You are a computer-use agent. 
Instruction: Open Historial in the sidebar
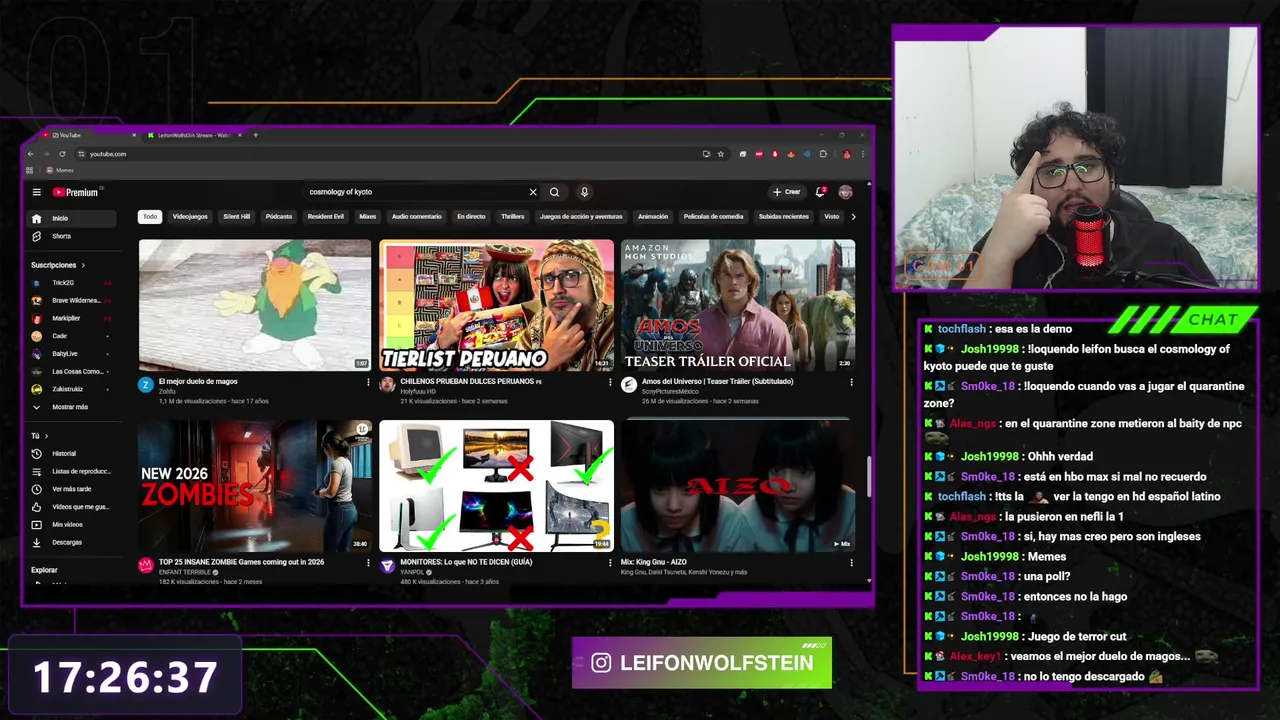click(73, 453)
